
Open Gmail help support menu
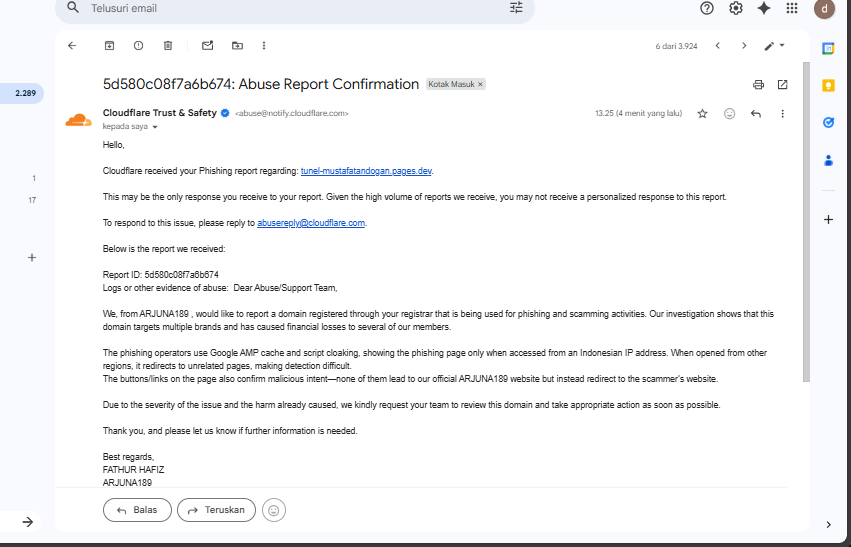[706, 8]
